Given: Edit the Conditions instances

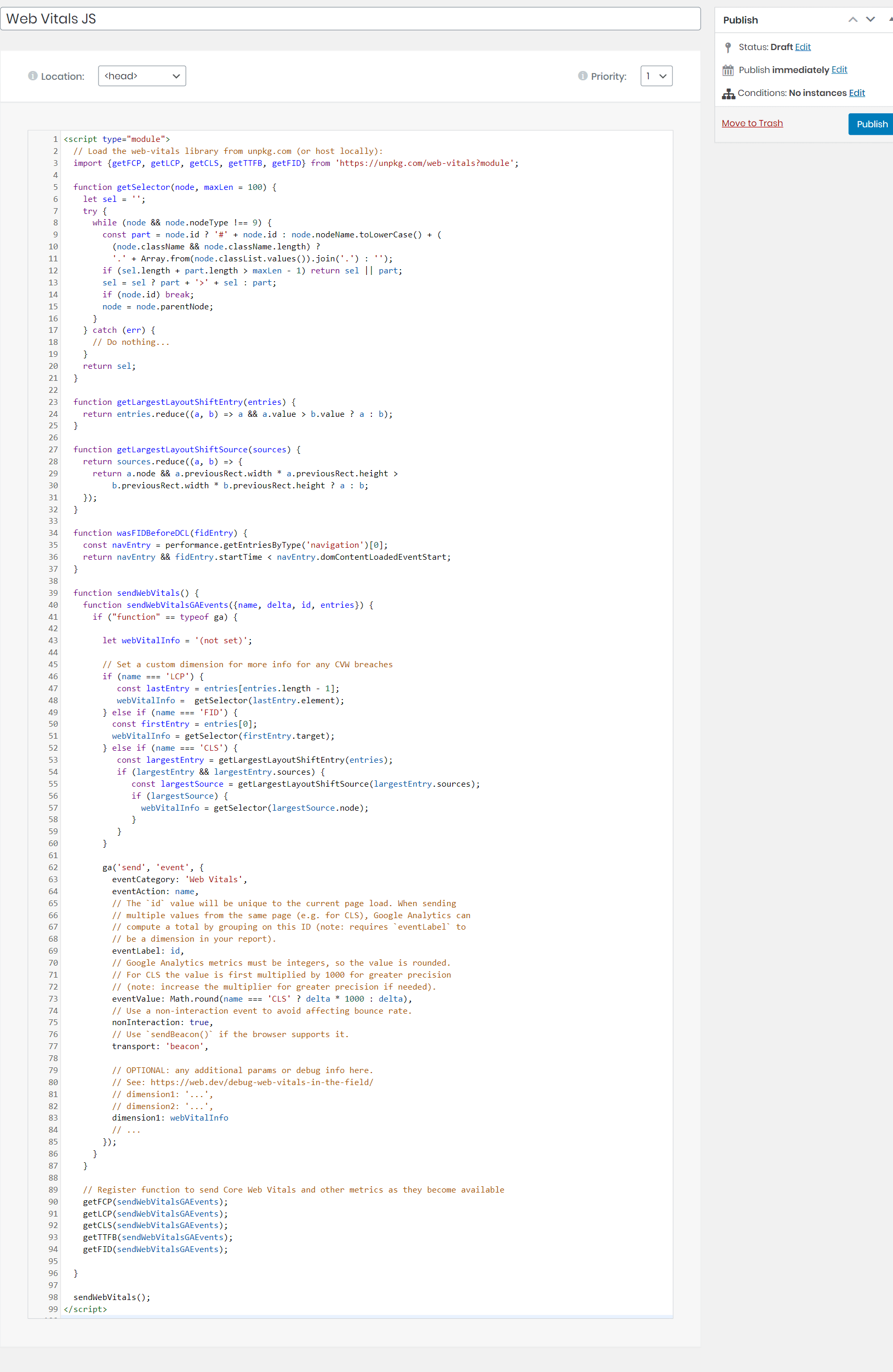Looking at the screenshot, I should (x=856, y=93).
